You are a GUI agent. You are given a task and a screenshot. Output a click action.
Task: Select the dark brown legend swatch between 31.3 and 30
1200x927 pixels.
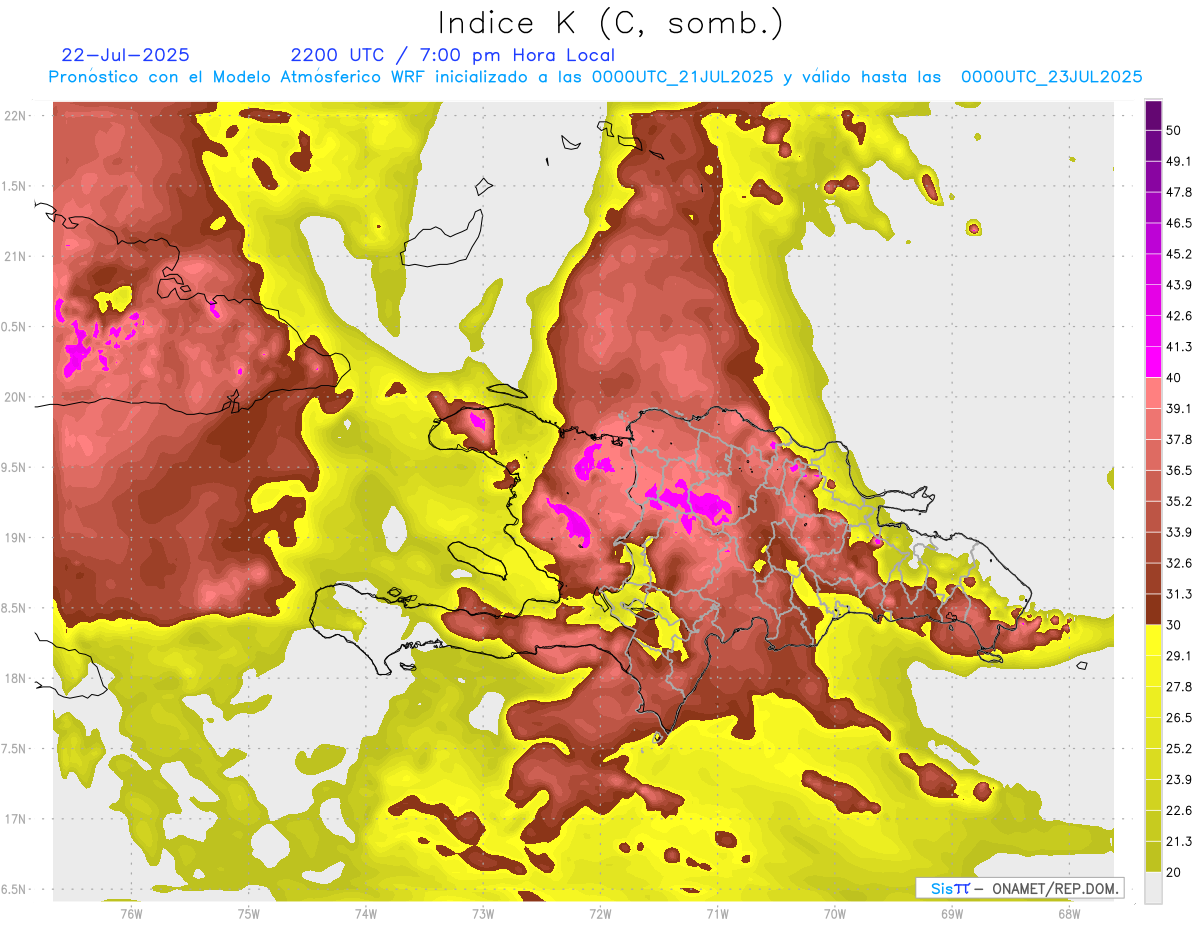[1154, 609]
